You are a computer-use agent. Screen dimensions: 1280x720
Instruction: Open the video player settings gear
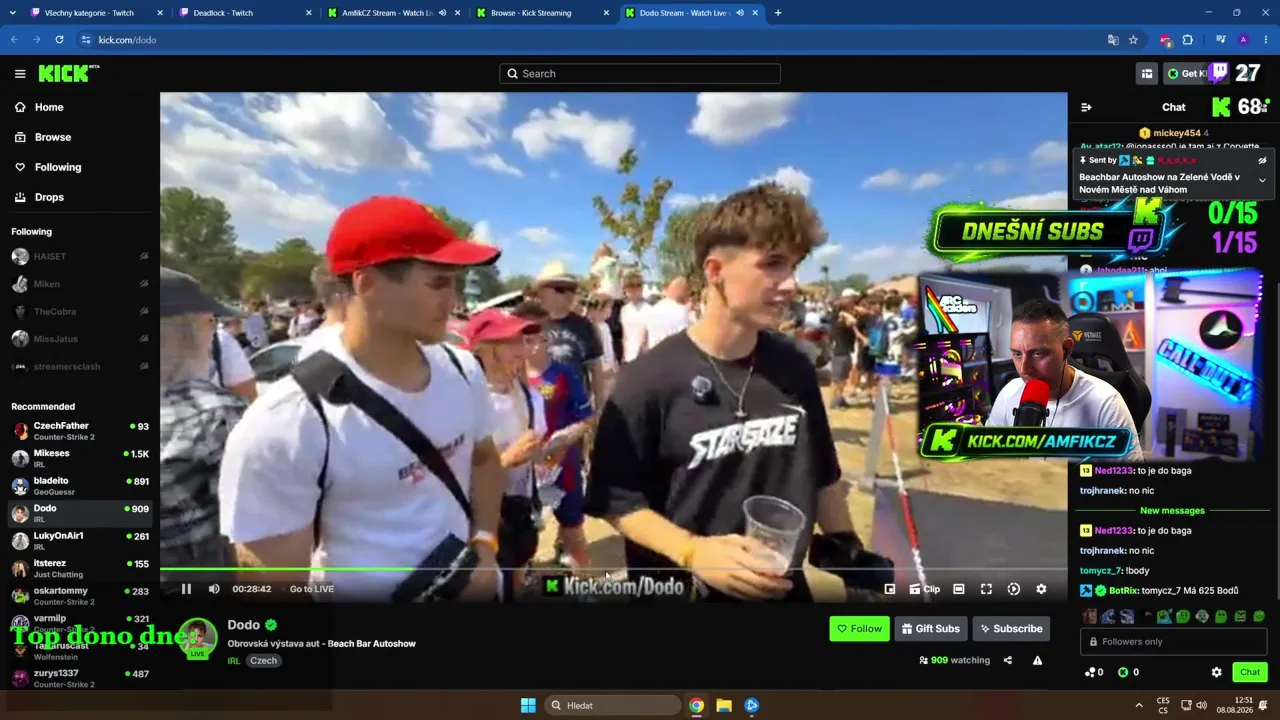(x=1041, y=589)
